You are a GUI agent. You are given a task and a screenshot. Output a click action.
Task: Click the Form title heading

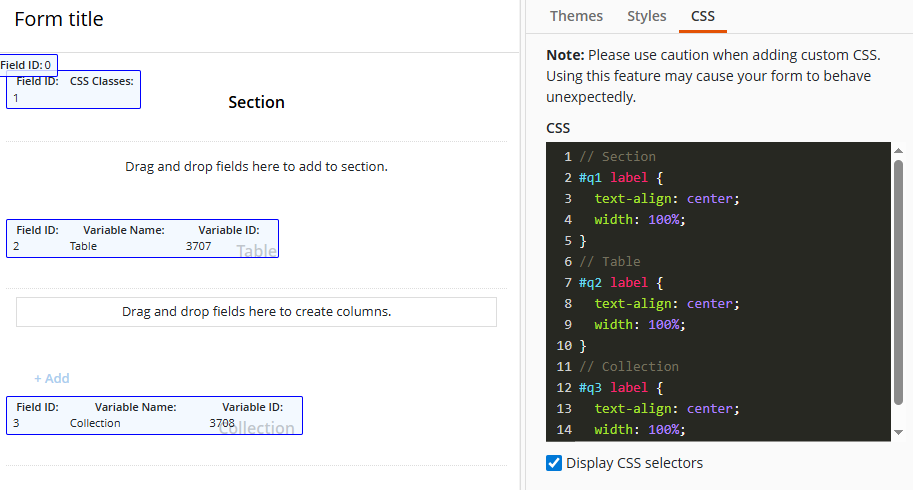[x=59, y=19]
